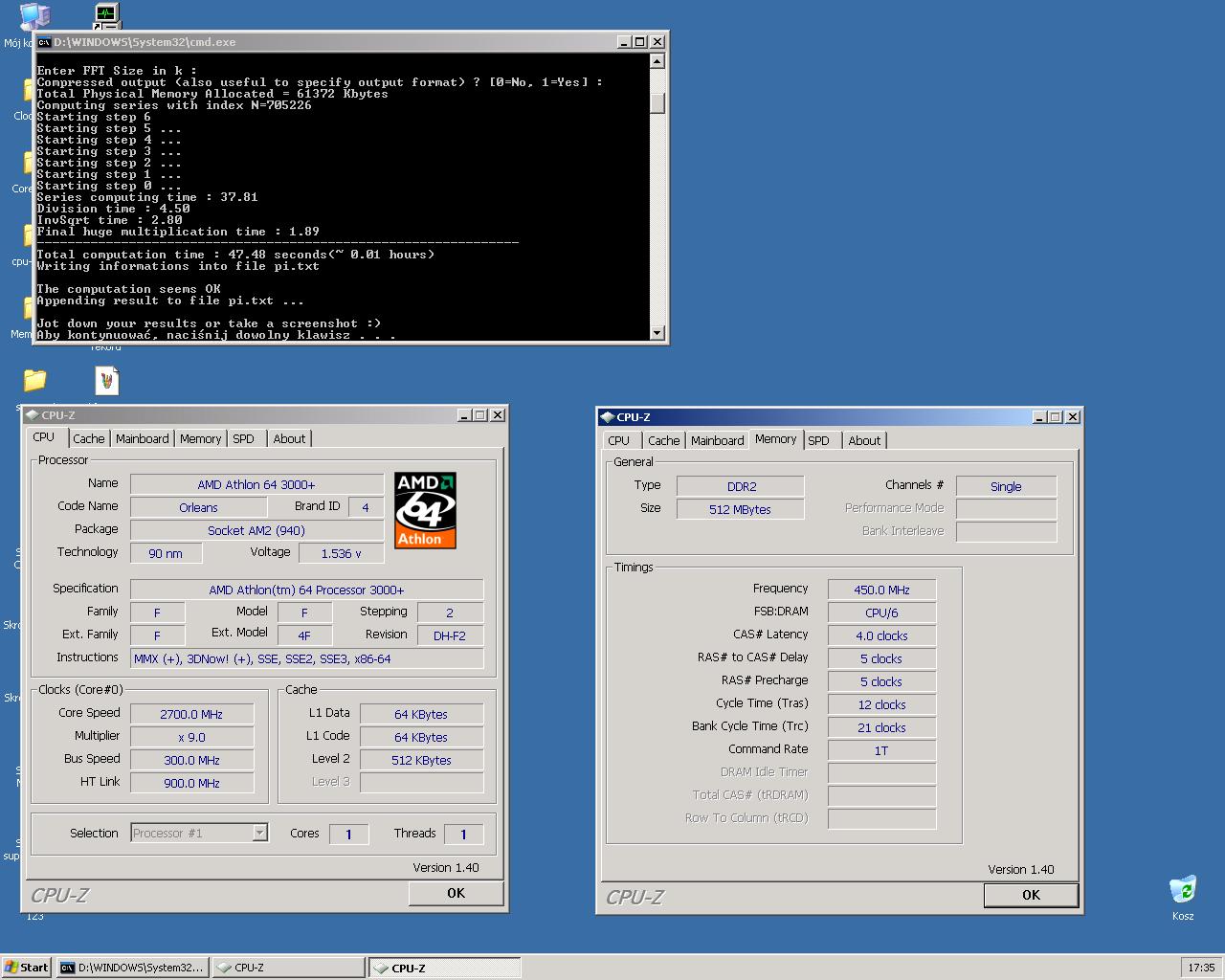Select the active CPU-Z taskbar button
Screen dimensions: 1225x980
[x=444, y=968]
